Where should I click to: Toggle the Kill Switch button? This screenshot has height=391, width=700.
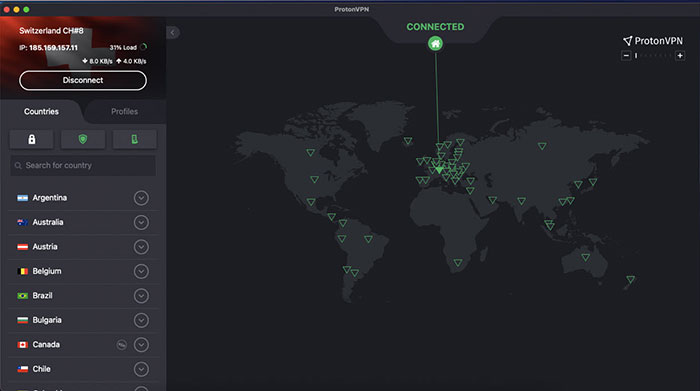coord(134,139)
